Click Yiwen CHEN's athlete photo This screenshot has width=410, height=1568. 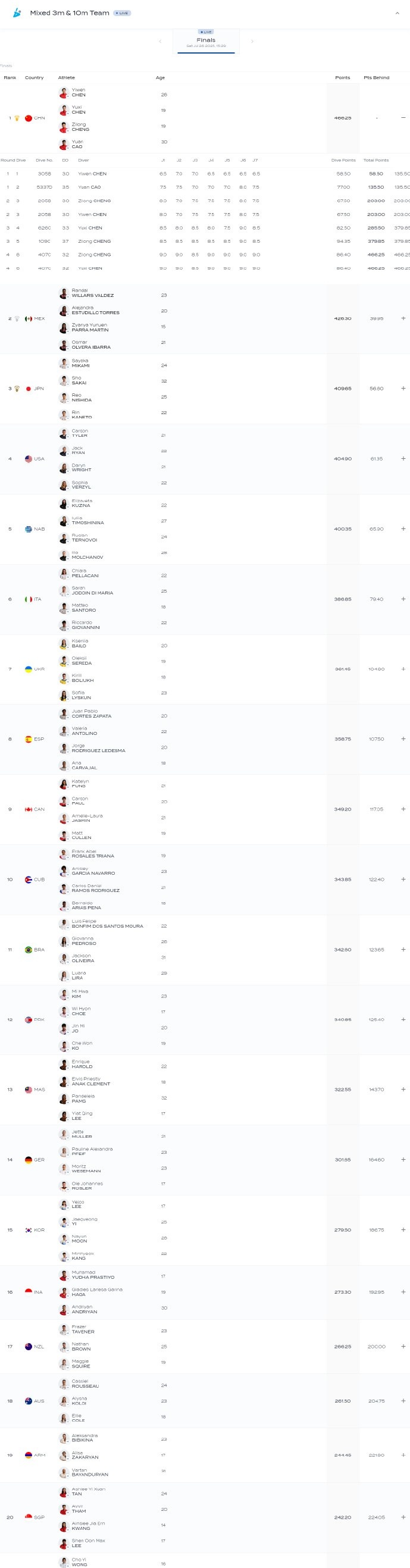coord(63,93)
